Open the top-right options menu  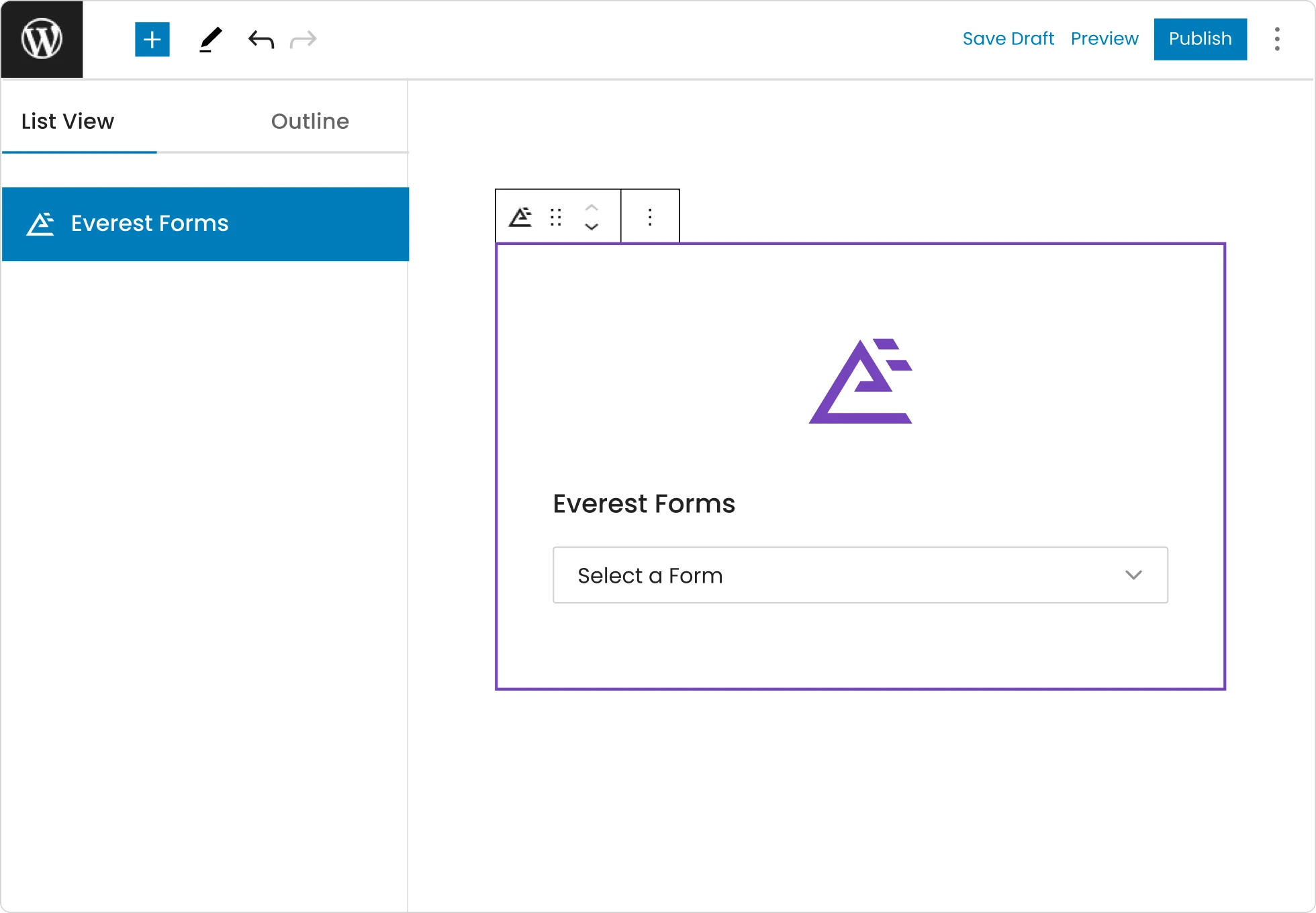1277,39
